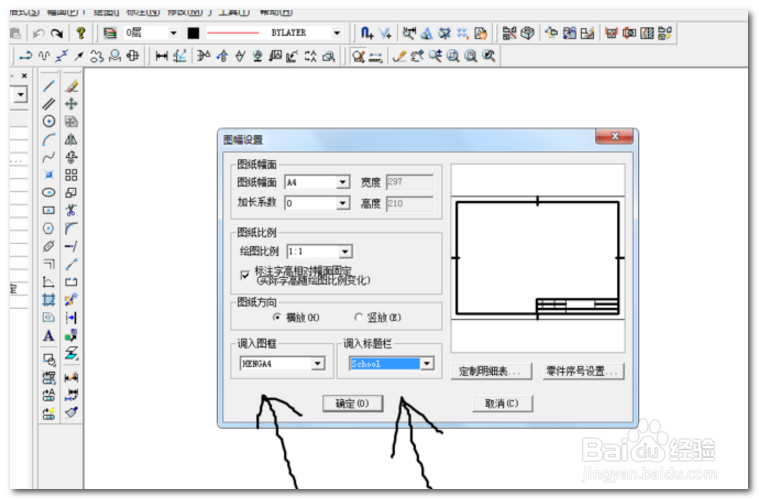Click the Redo arrow icon
759x500 pixels.
tap(57, 33)
